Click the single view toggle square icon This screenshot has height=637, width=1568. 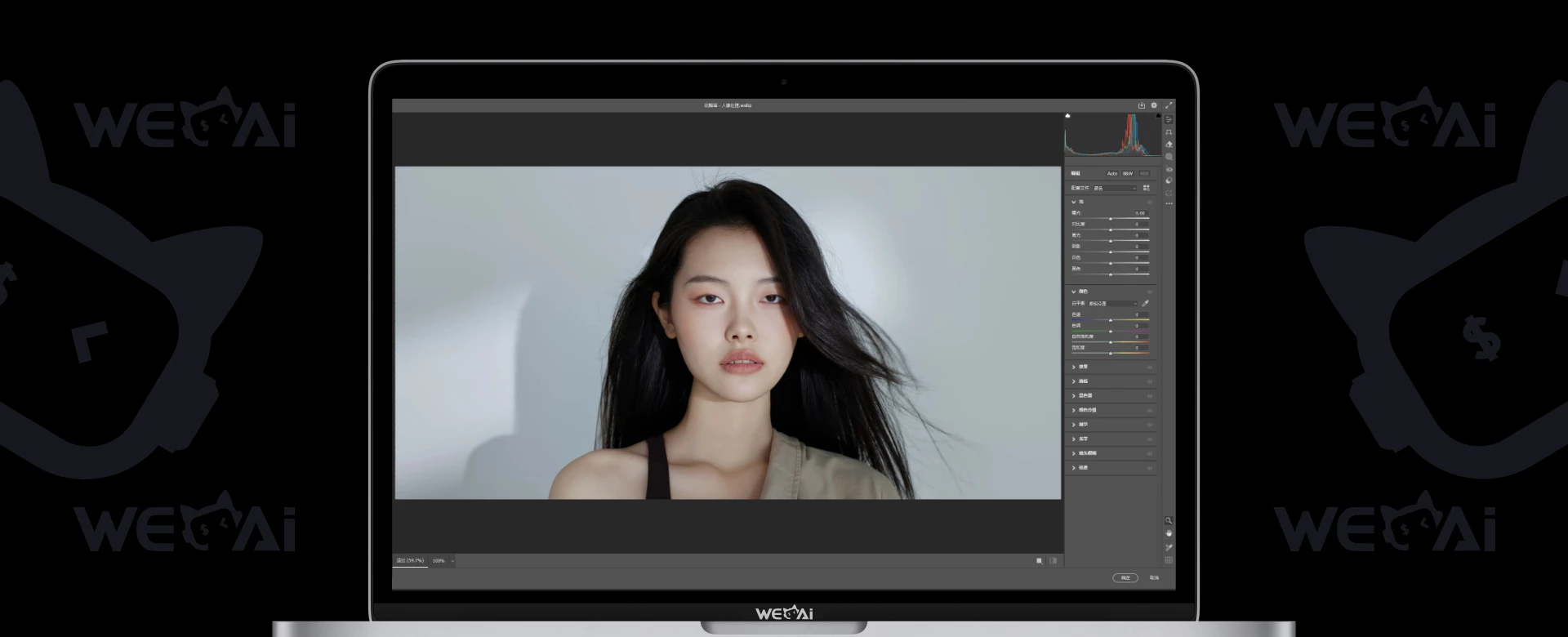click(1039, 561)
